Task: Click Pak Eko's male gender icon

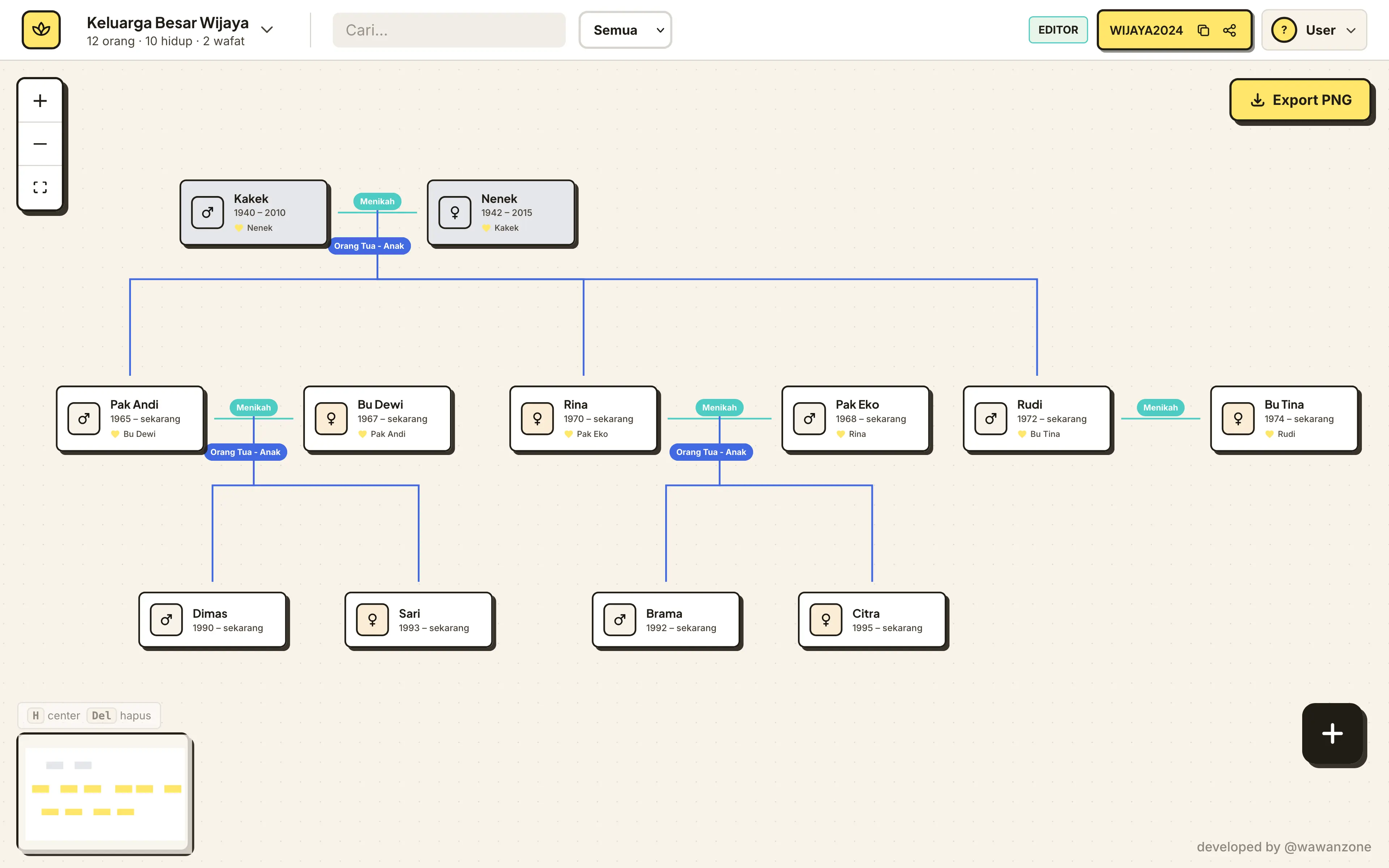Action: (x=809, y=418)
